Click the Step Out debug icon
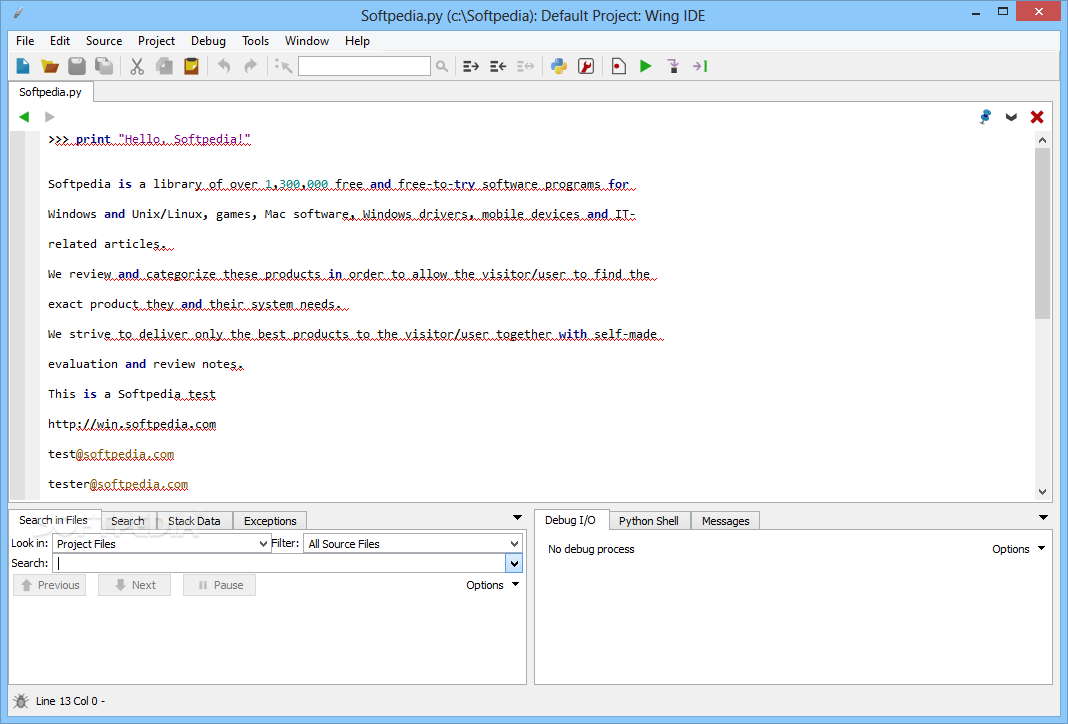This screenshot has height=724, width=1068. click(x=700, y=66)
